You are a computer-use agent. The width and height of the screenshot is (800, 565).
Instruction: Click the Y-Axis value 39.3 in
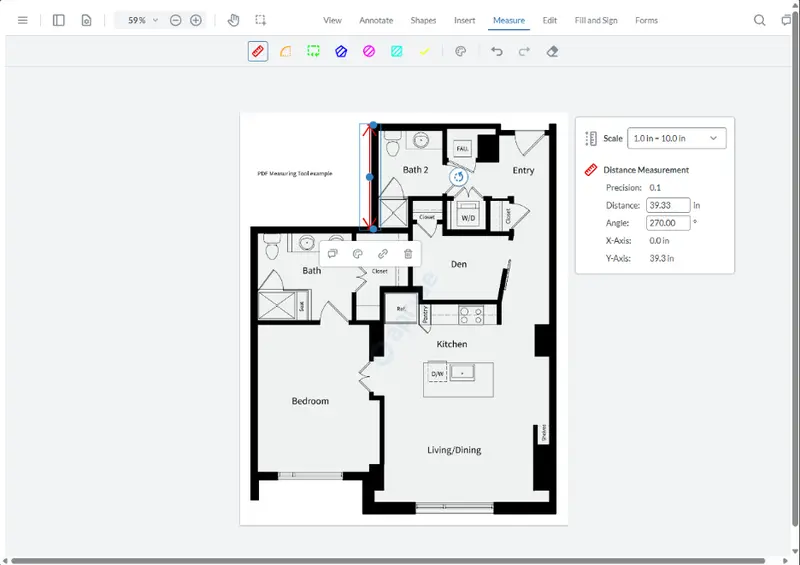click(661, 258)
